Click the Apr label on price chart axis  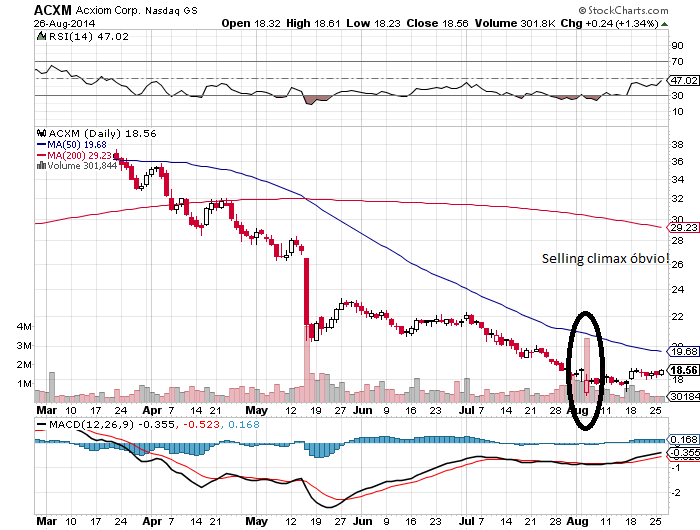(x=152, y=410)
